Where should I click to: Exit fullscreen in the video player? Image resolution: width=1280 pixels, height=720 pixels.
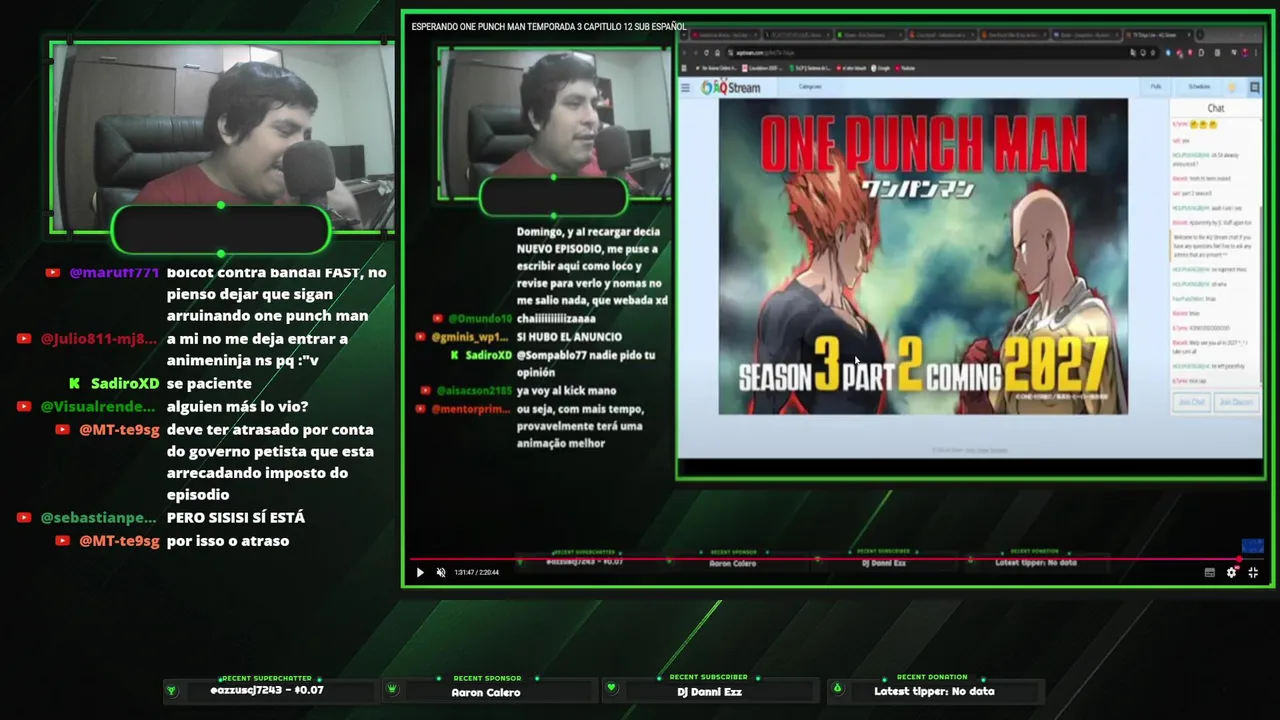[1253, 573]
